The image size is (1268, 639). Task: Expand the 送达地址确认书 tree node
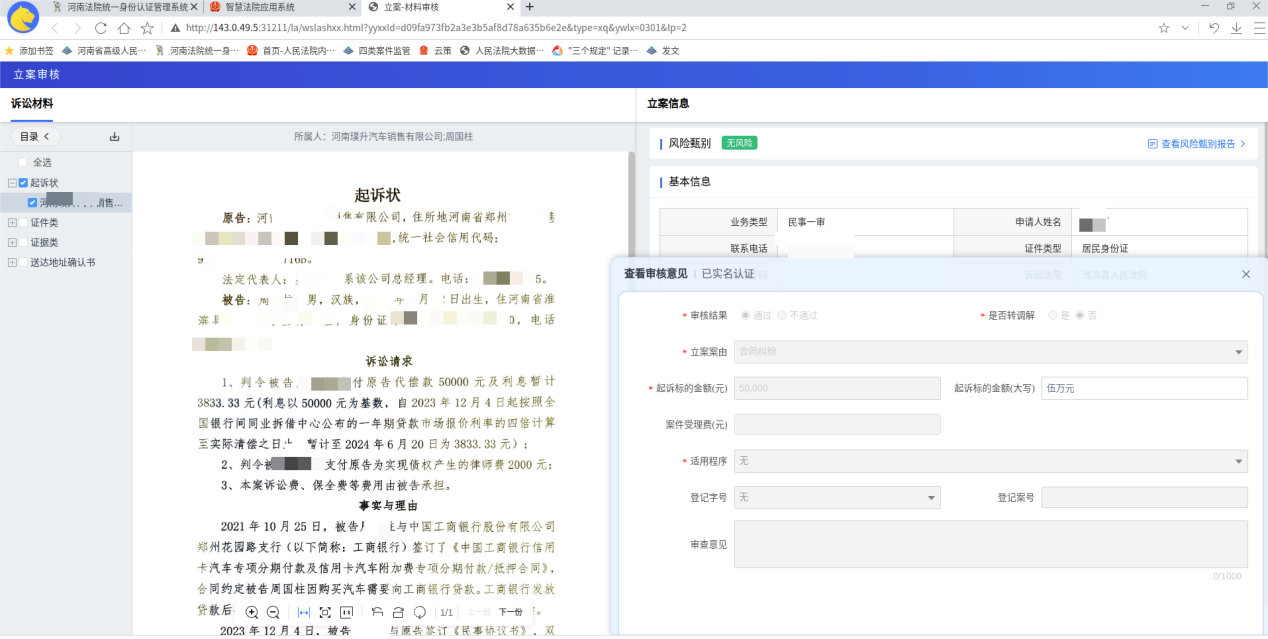click(12, 262)
